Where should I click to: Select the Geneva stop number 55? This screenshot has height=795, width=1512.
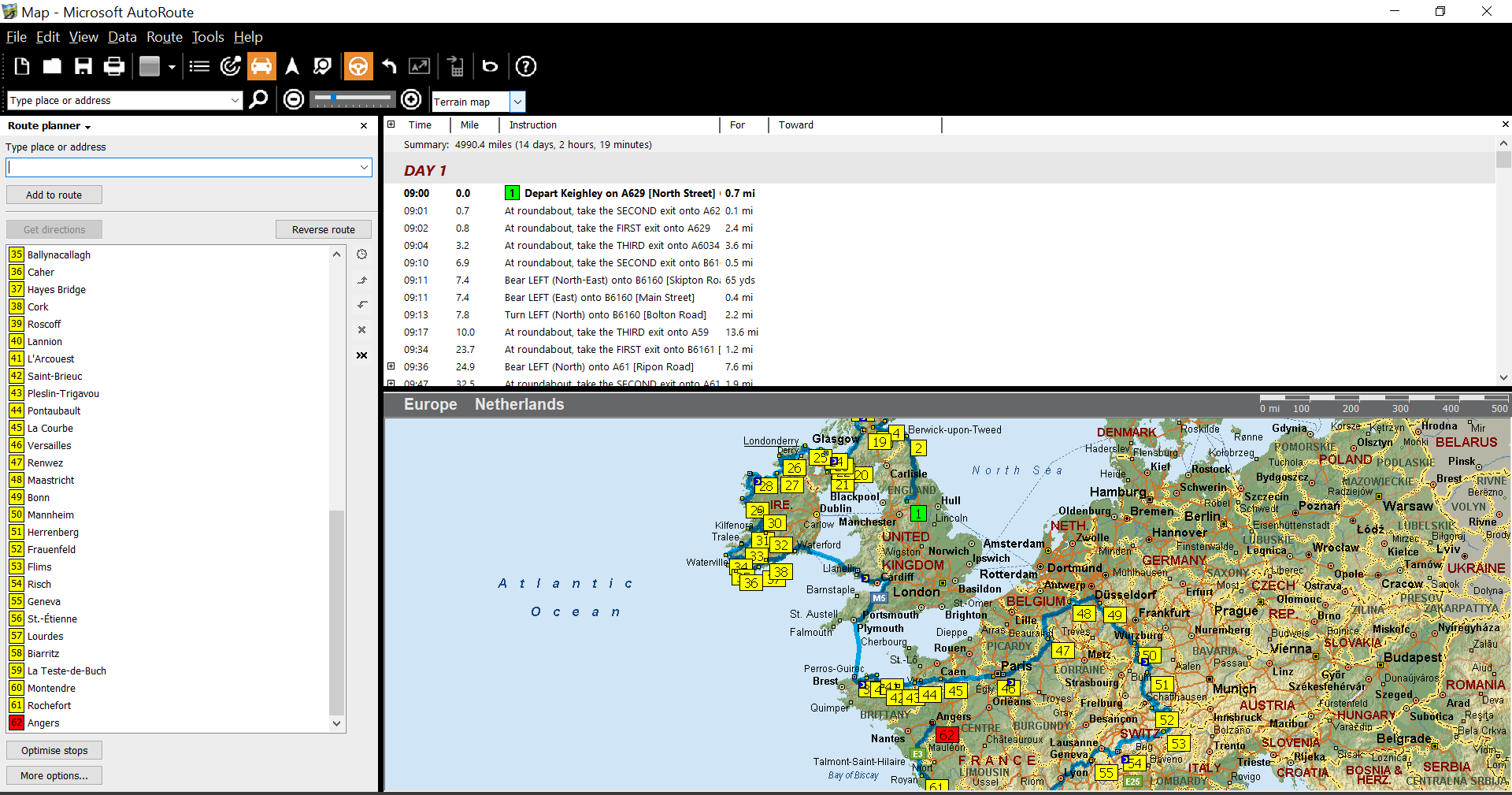click(x=43, y=601)
